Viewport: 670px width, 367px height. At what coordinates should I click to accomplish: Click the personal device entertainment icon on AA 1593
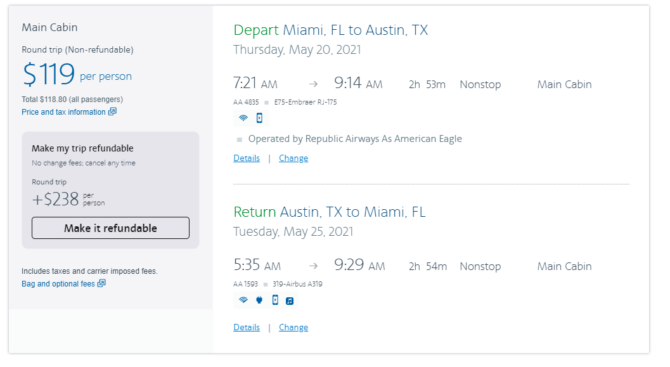275,300
